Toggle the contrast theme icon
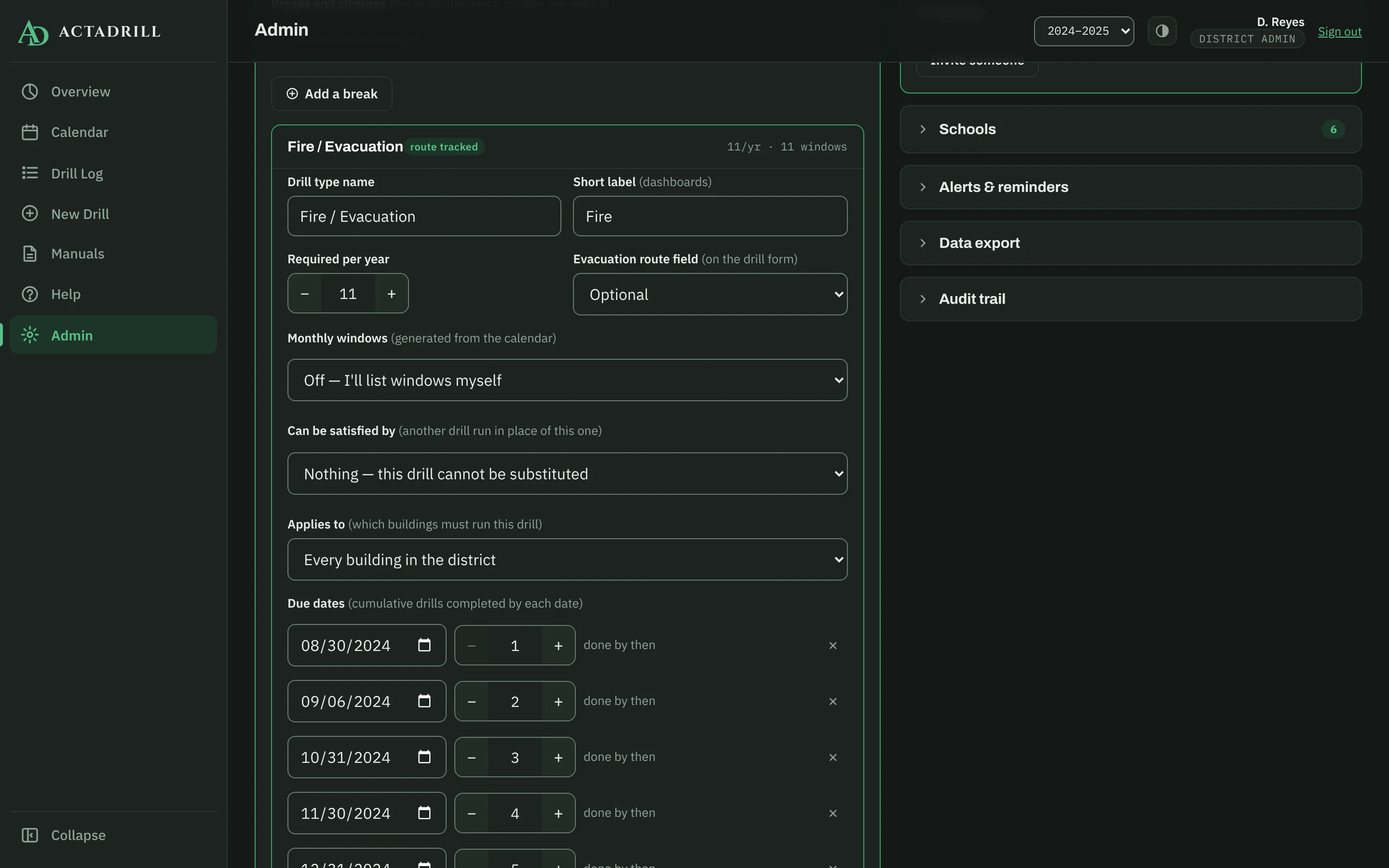Screen dimensions: 1389x868 click(x=1162, y=31)
